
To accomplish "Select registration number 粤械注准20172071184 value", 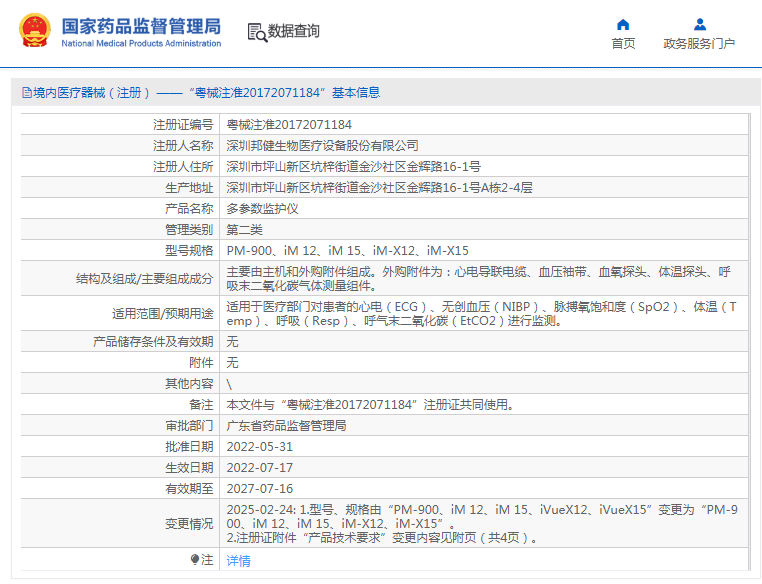I will coord(289,125).
